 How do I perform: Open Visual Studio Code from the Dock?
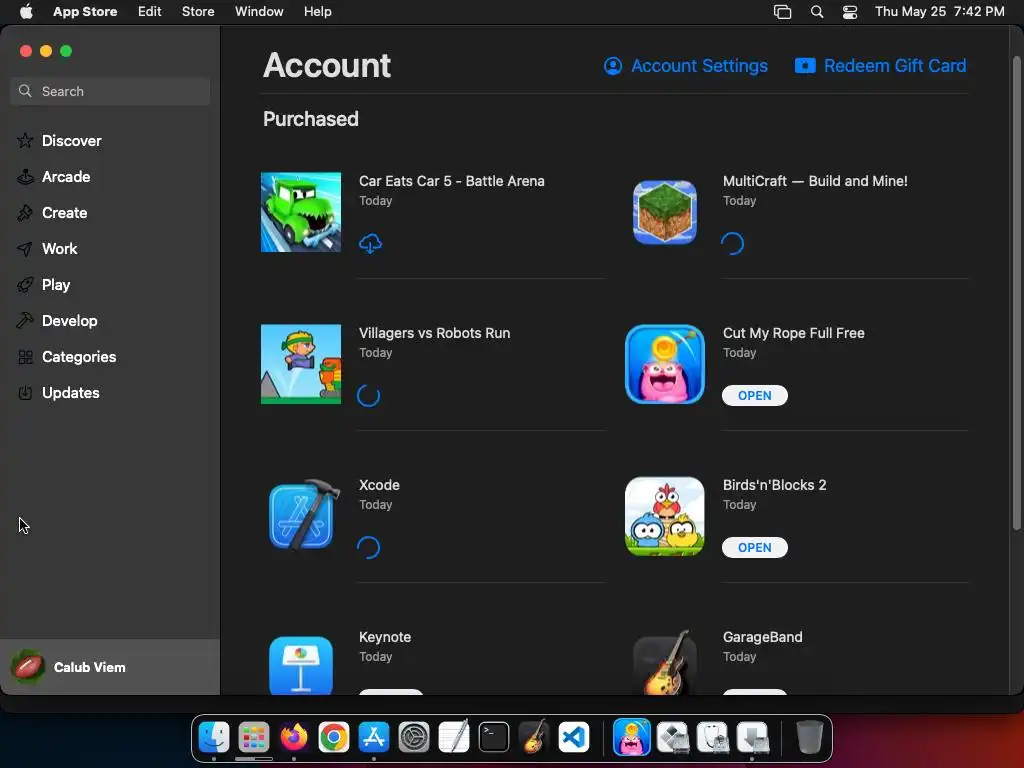click(x=574, y=737)
